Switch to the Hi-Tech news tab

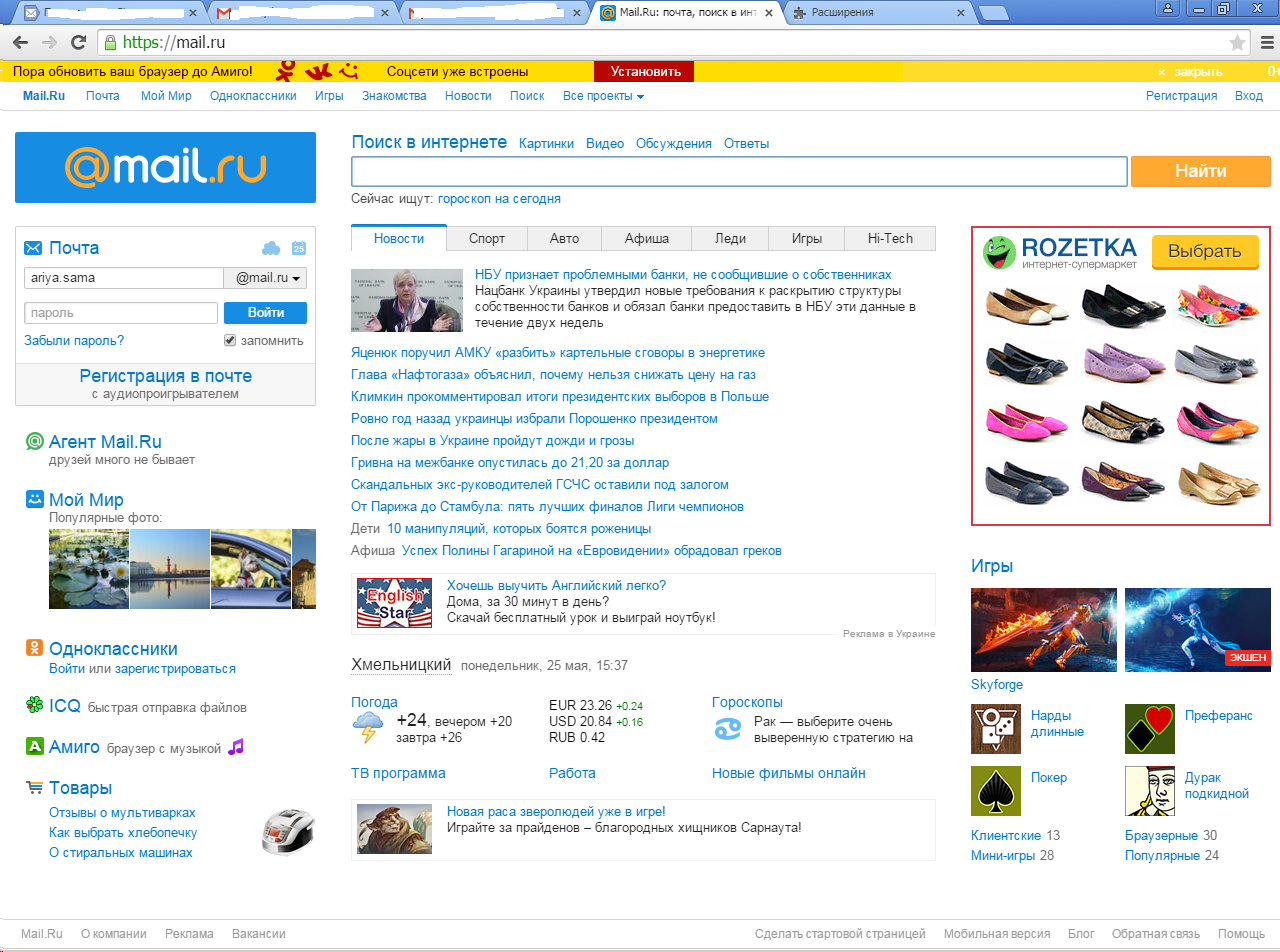pos(890,238)
